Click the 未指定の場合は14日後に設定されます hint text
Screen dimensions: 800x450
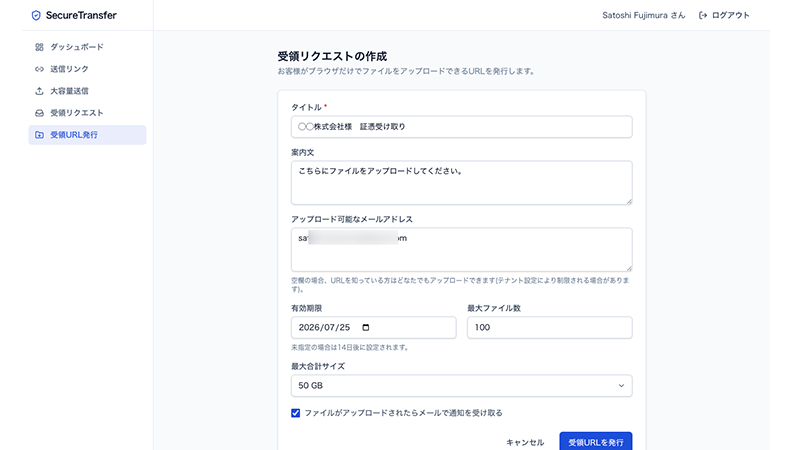point(351,347)
